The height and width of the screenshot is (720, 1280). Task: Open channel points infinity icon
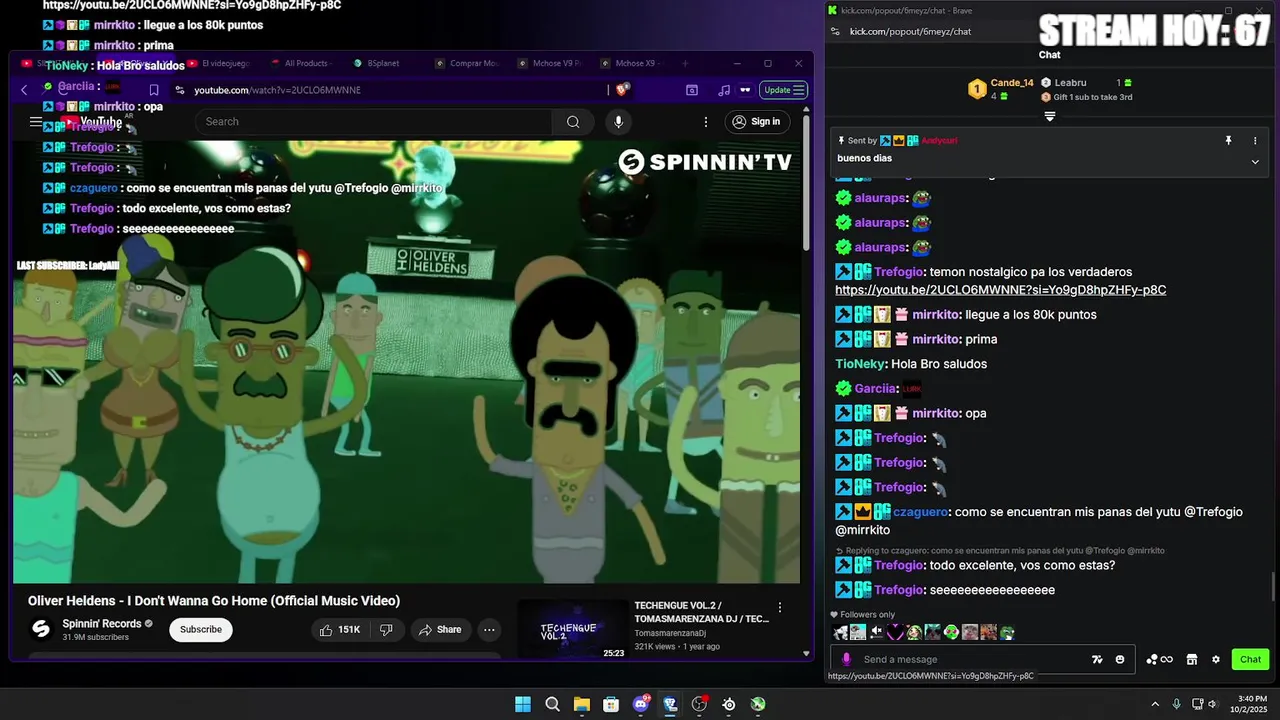pyautogui.click(x=1160, y=659)
